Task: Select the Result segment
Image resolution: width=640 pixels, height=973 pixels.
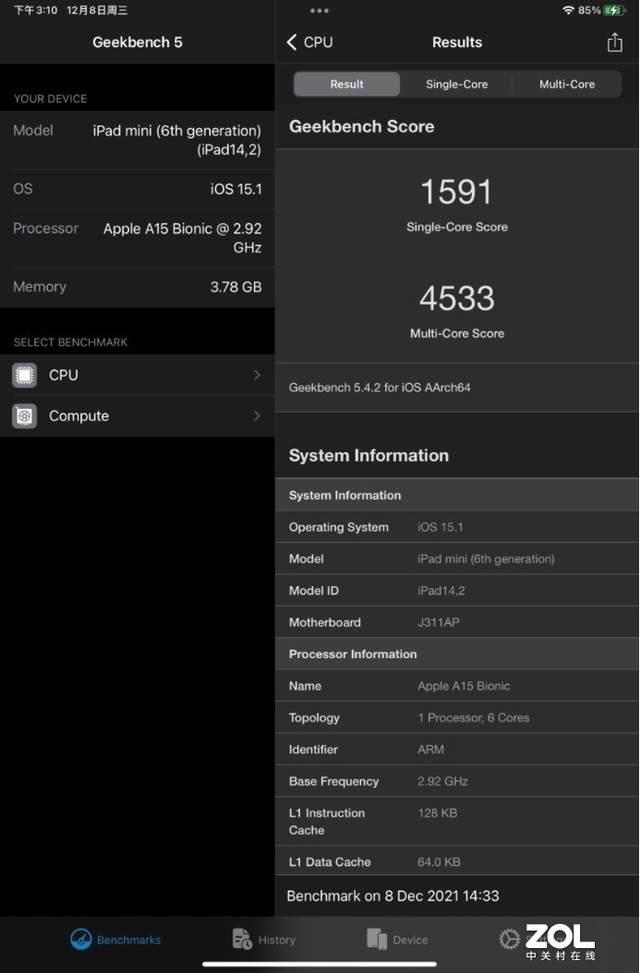Action: pyautogui.click(x=347, y=84)
